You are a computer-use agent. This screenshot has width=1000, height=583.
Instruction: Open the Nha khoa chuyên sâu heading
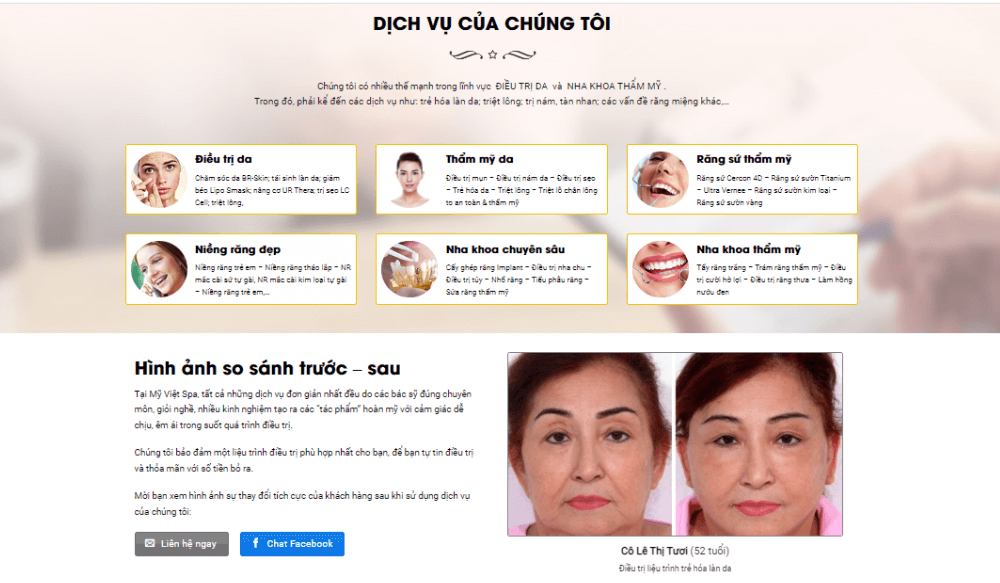click(505, 249)
